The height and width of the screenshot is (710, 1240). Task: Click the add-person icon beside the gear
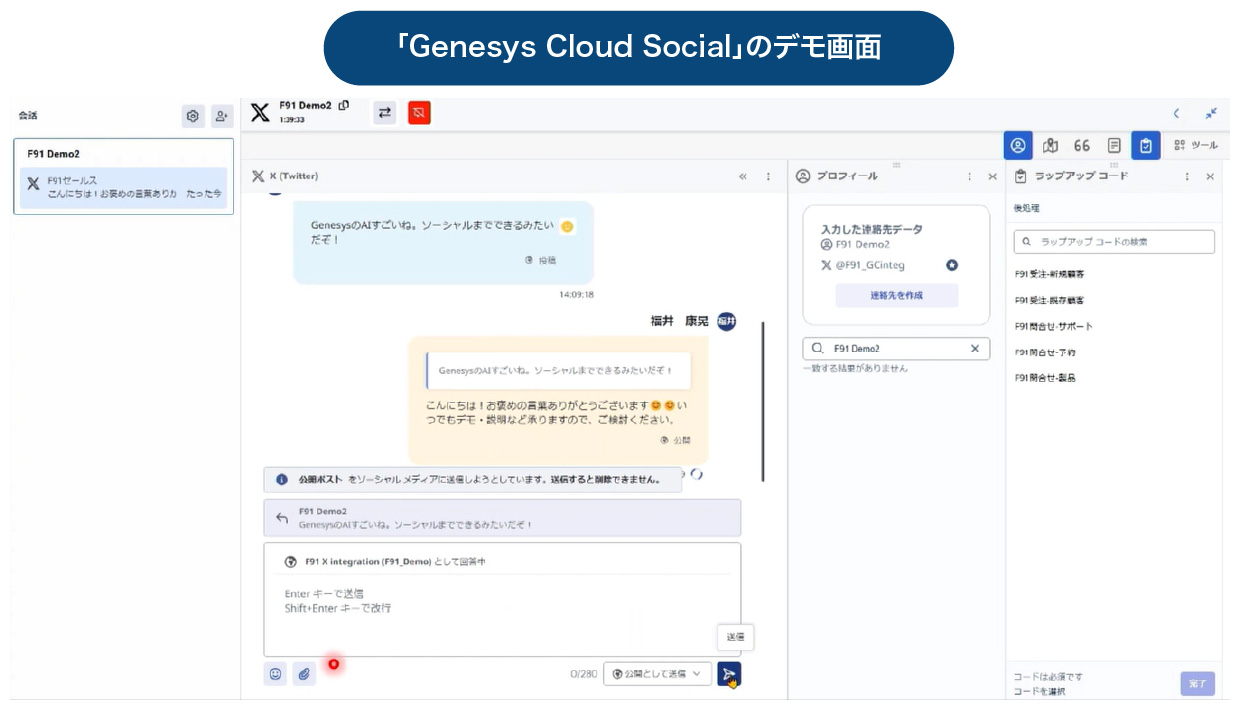point(221,116)
